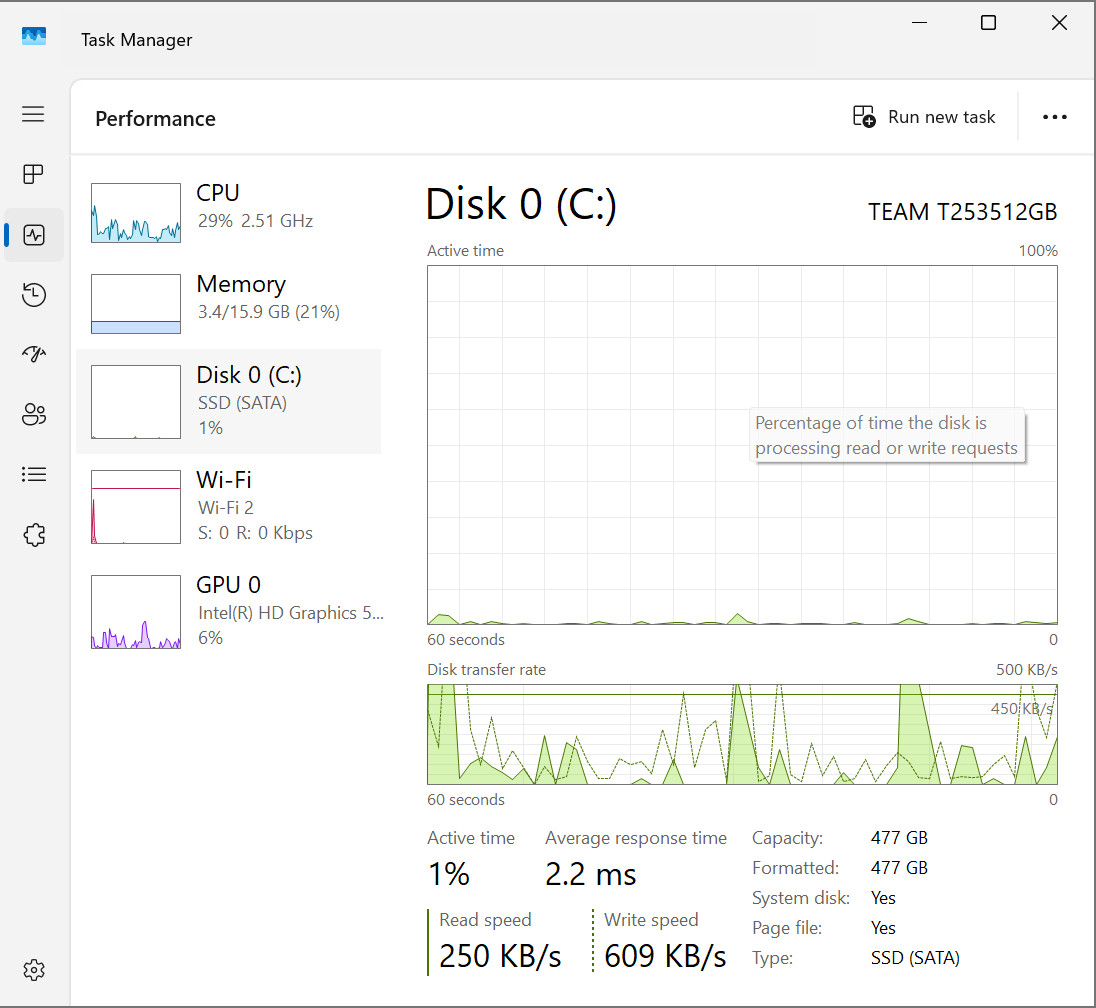The height and width of the screenshot is (1008, 1096).
Task: Click the CPU mini graph thumbnail
Action: click(x=136, y=213)
